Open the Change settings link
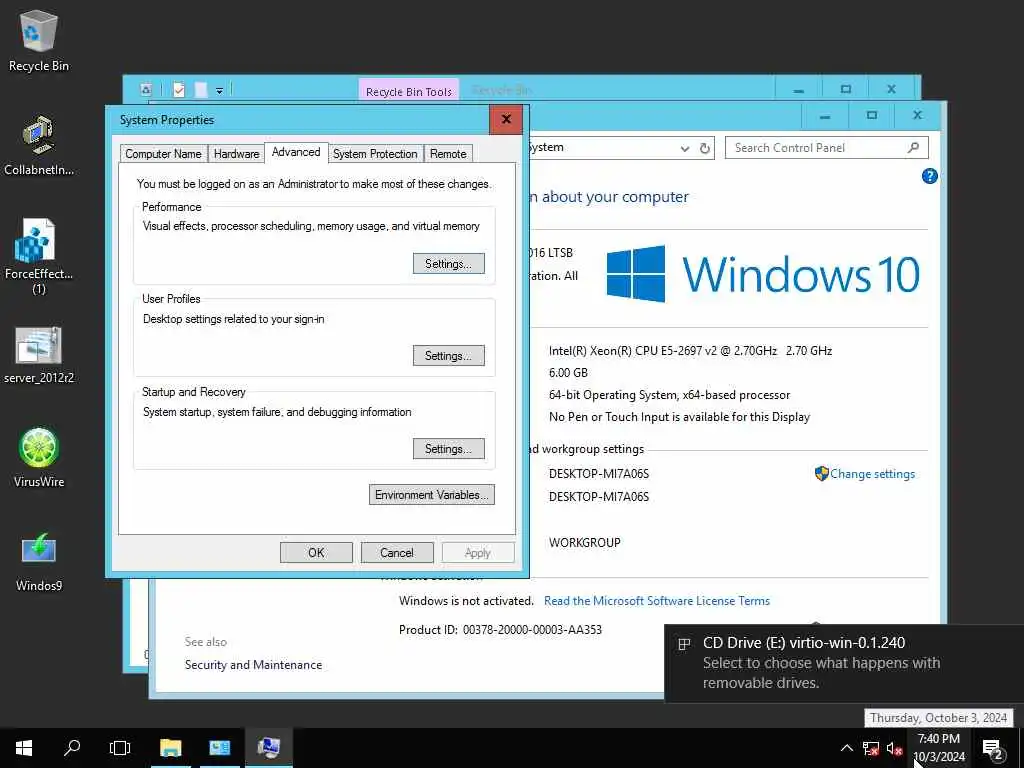The width and height of the screenshot is (1024, 768). tap(872, 474)
